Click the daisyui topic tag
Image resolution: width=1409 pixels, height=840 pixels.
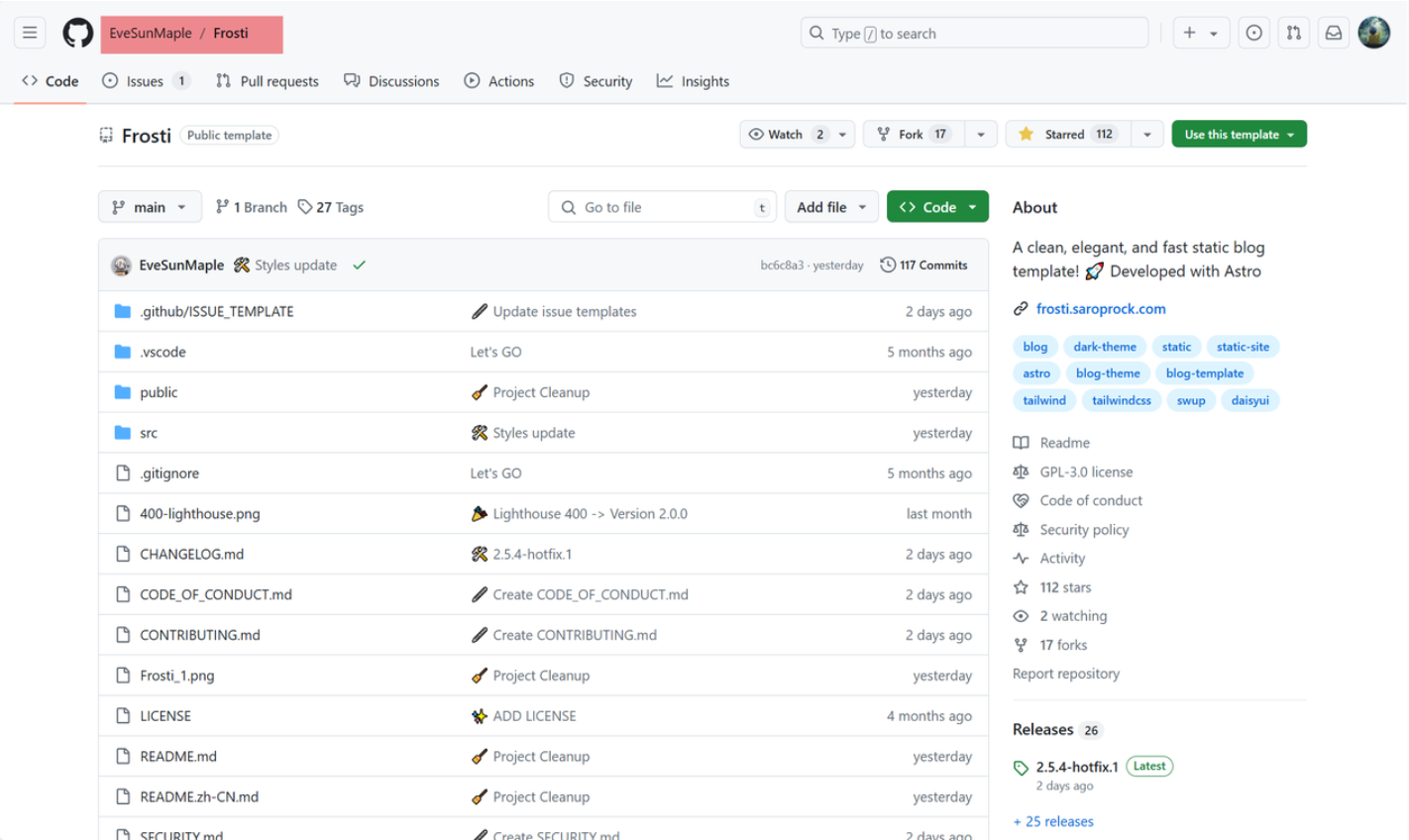1249,400
